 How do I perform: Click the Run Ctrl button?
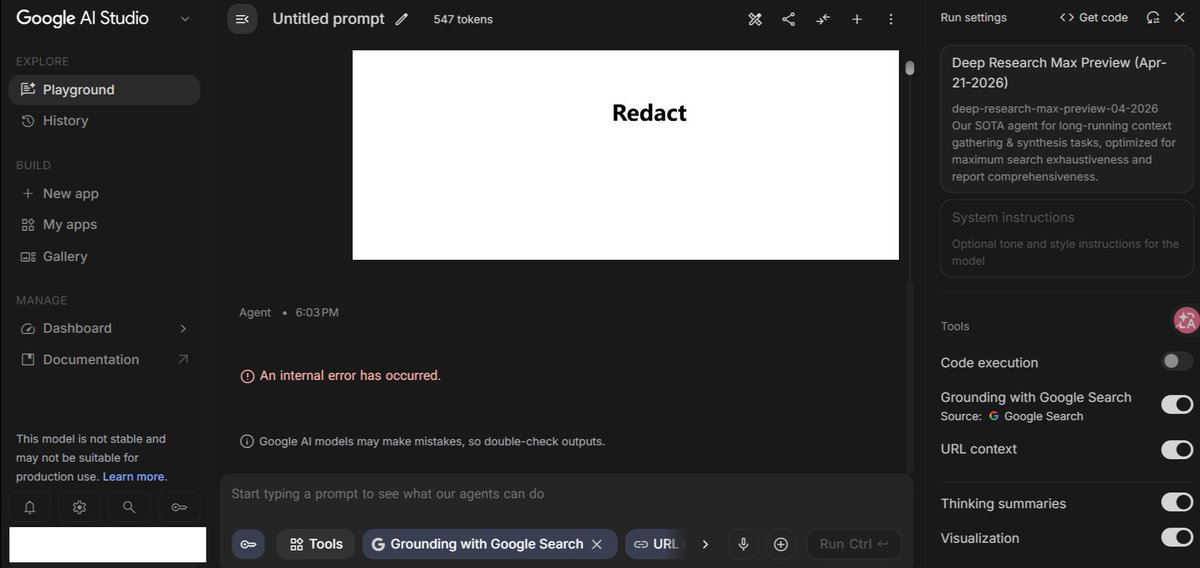(x=854, y=544)
